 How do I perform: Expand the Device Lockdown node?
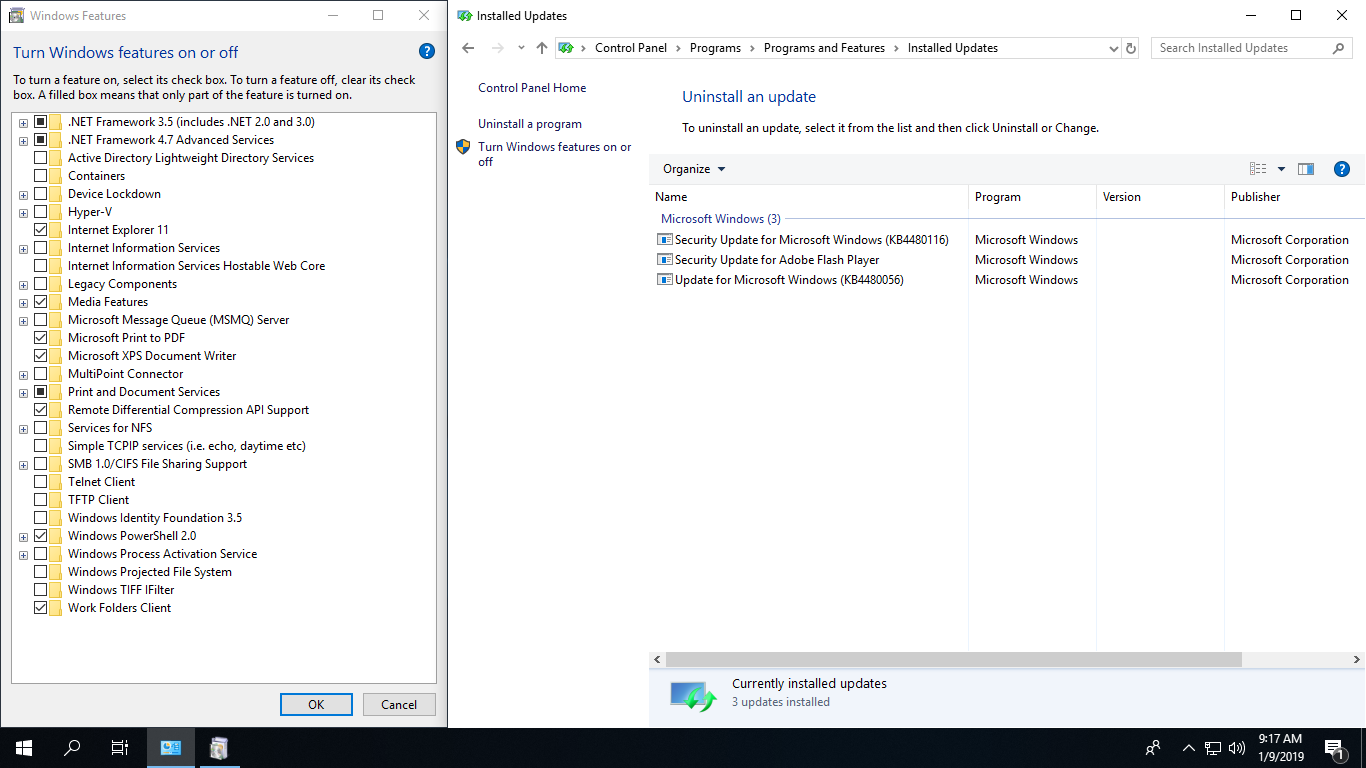point(23,195)
